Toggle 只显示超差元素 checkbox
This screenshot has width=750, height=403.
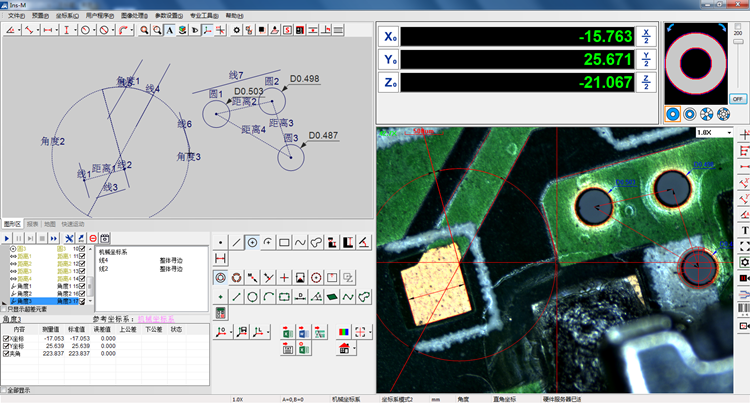4,311
